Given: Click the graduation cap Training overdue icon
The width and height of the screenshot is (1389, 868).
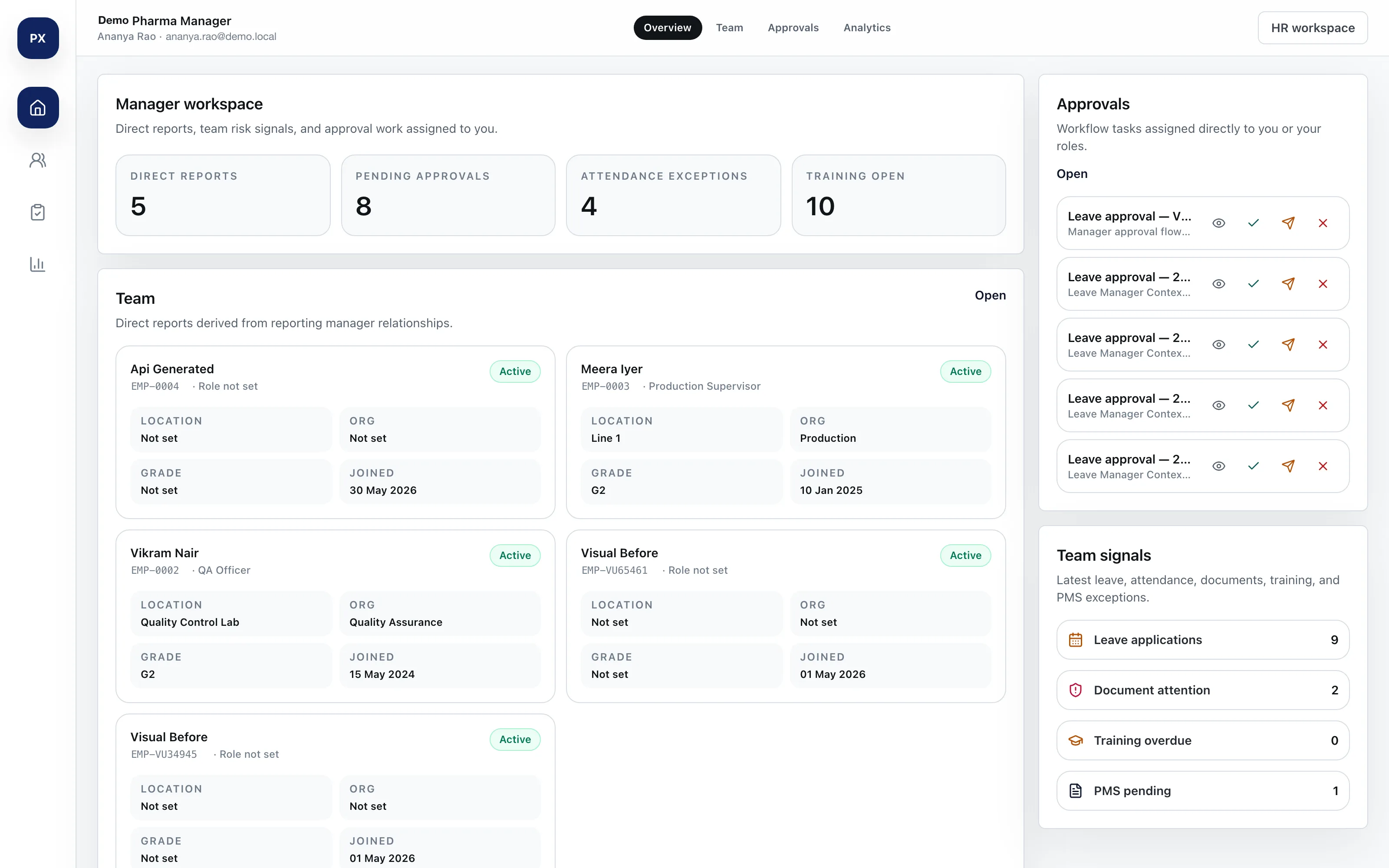Looking at the screenshot, I should pos(1076,740).
